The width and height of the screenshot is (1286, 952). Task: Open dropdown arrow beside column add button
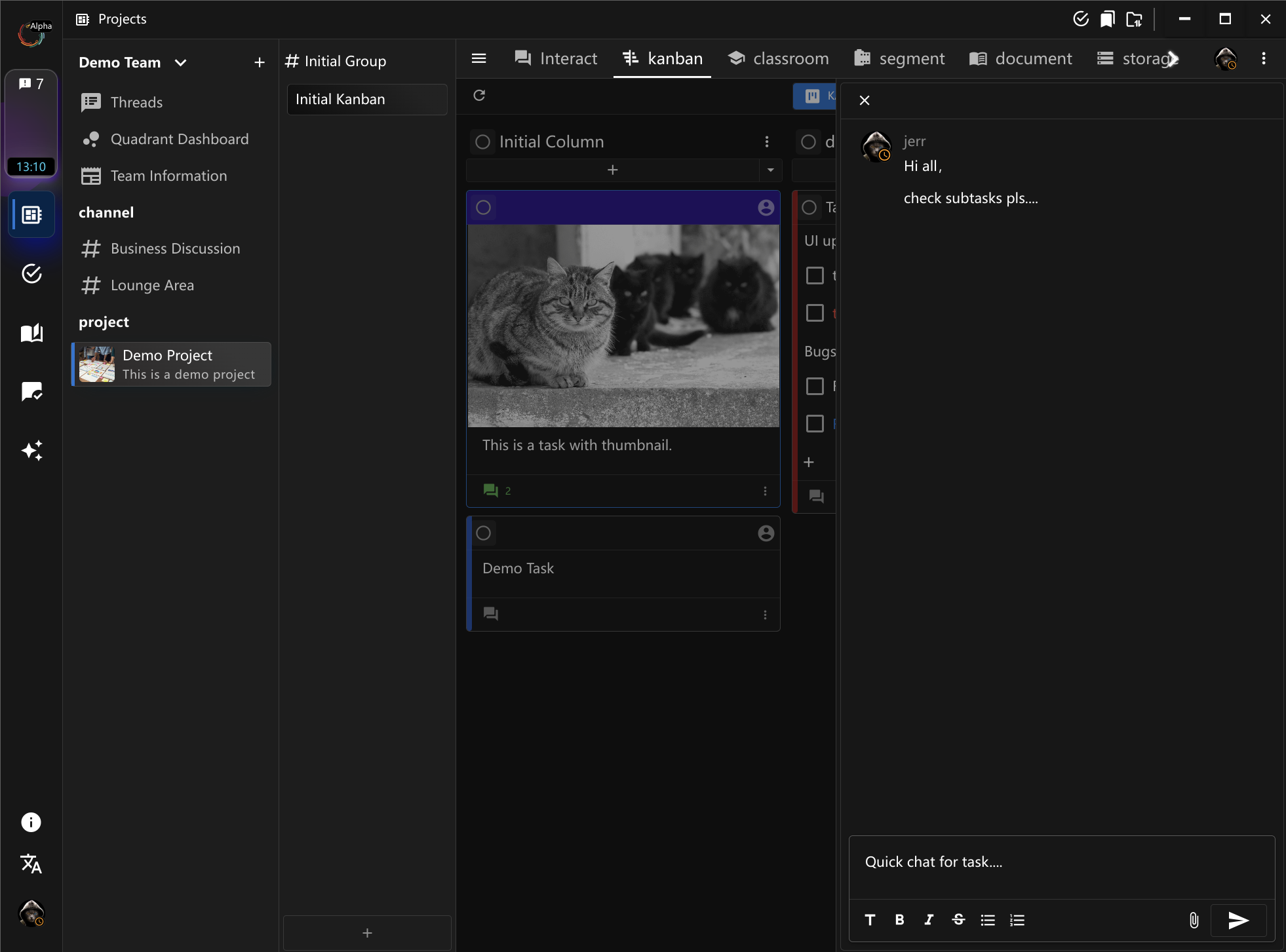click(770, 170)
